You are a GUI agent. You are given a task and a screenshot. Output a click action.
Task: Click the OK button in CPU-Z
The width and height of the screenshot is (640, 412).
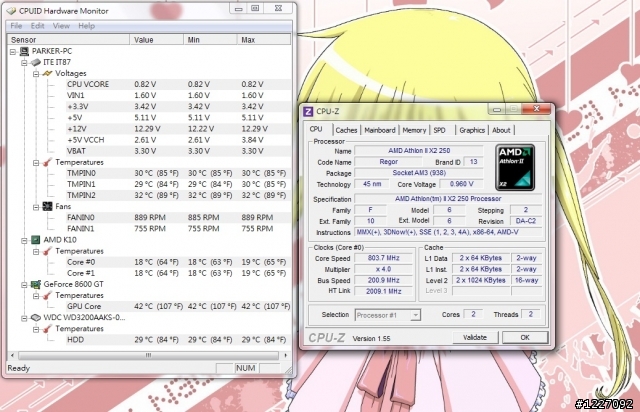525,337
